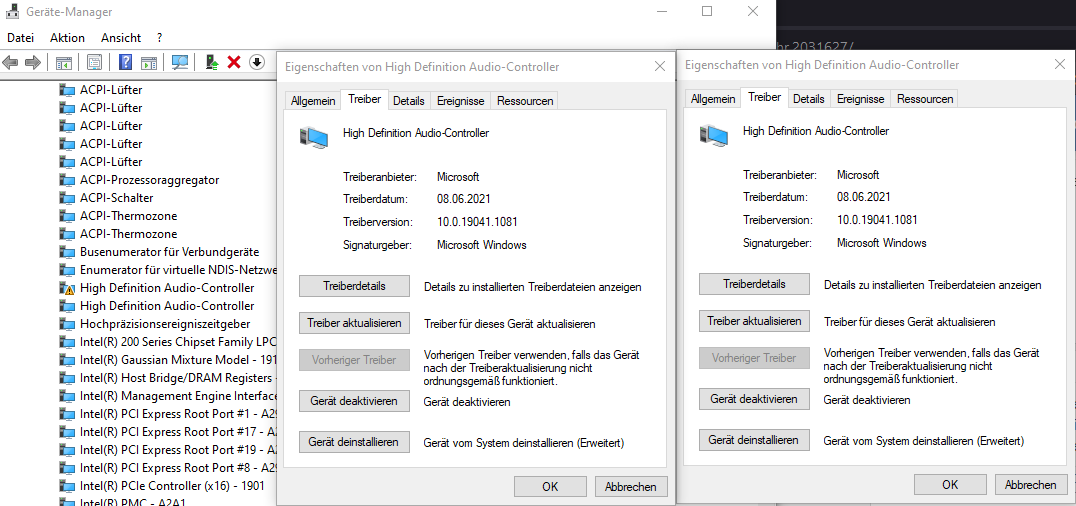Click icon next to Hochpräzisionsereigniszeitgeber
The image size is (1076, 506).
tap(67, 323)
